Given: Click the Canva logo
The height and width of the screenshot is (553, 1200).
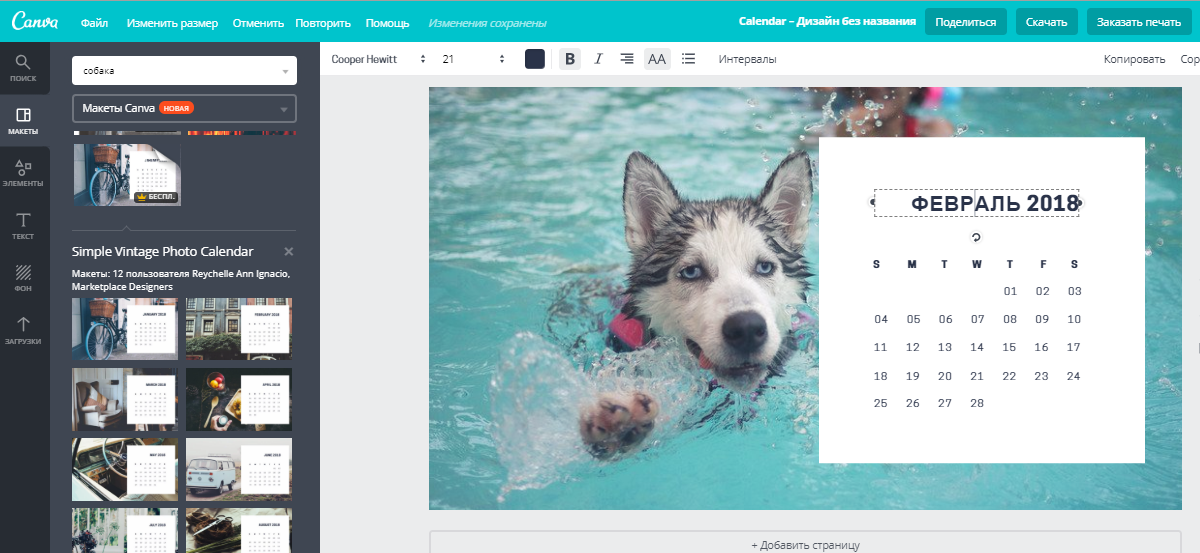Looking at the screenshot, I should pyautogui.click(x=34, y=21).
